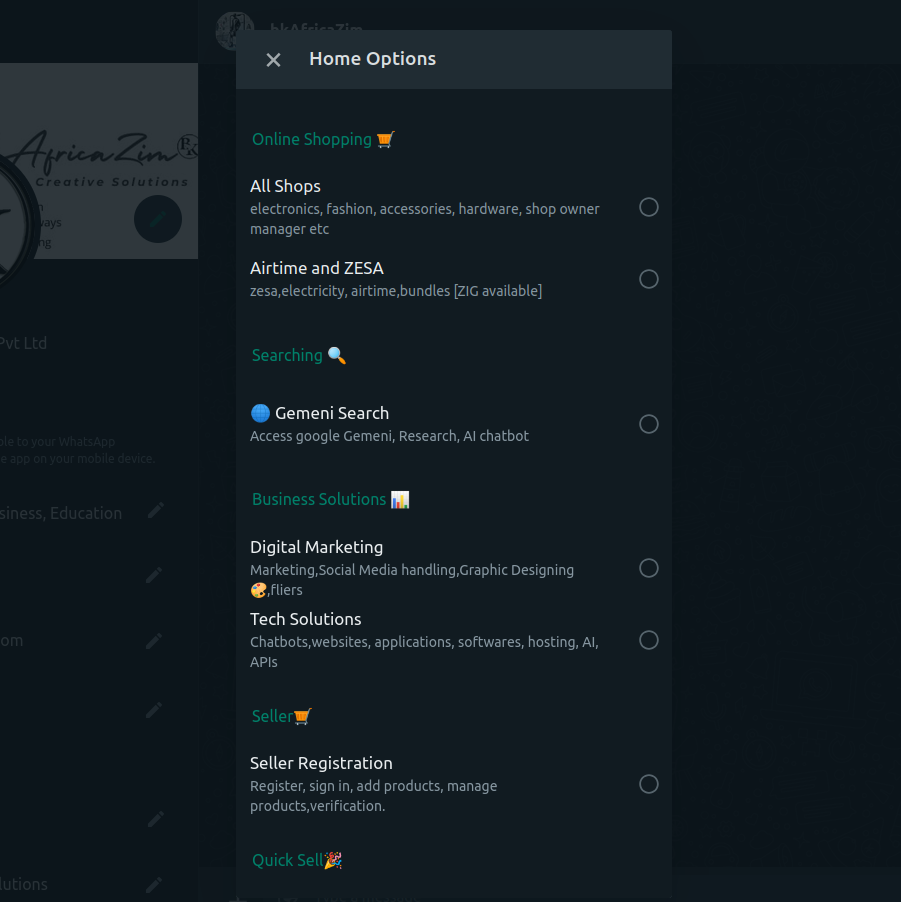Viewport: 901px width, 902px height.
Task: Close the Home Options dialog
Action: (273, 60)
